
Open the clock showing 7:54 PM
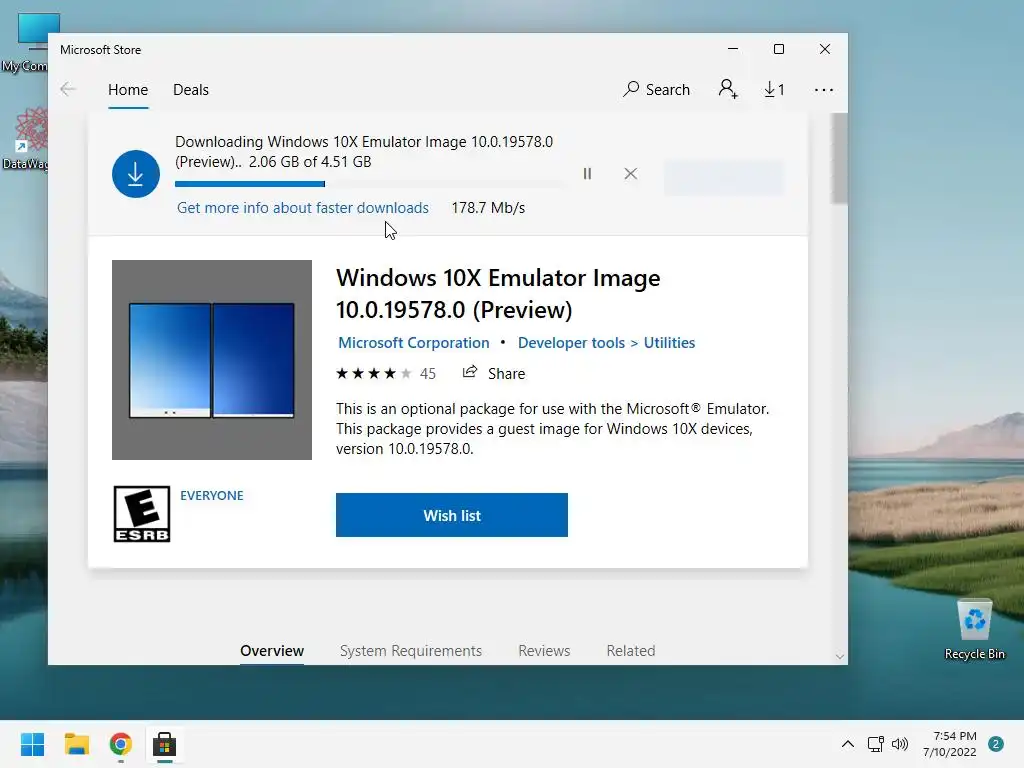pos(950,744)
